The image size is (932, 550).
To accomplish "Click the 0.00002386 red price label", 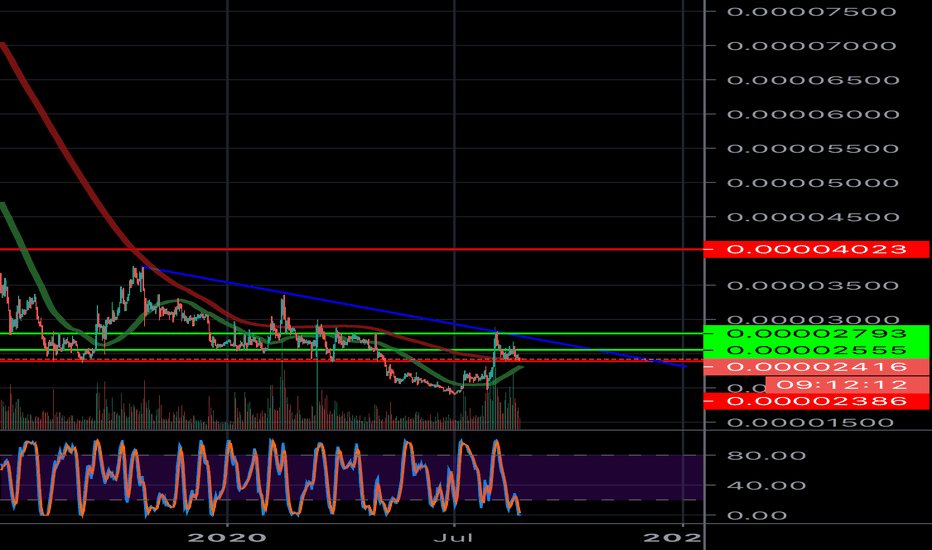I will (816, 401).
